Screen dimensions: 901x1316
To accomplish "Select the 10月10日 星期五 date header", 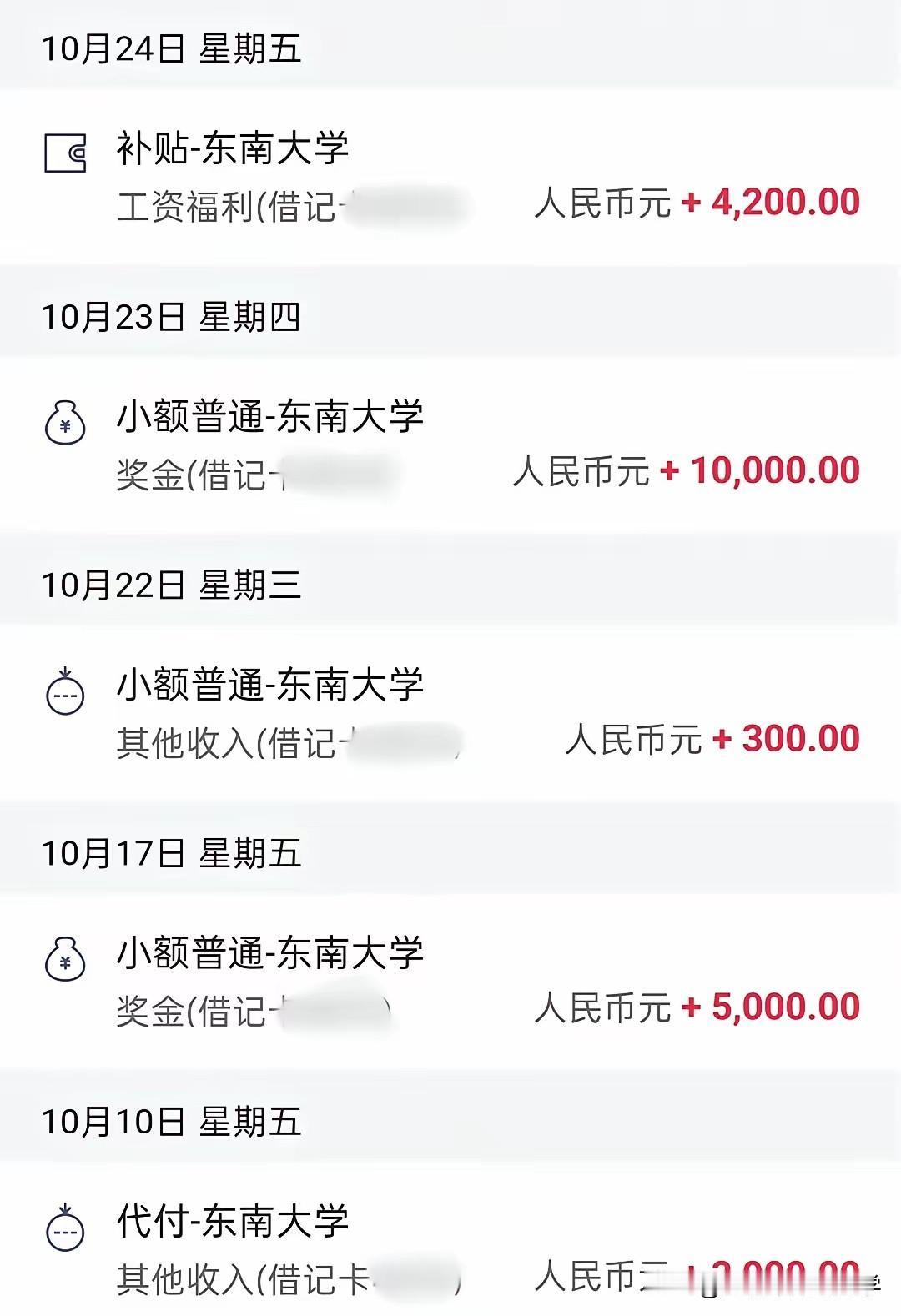I will 171,1122.
